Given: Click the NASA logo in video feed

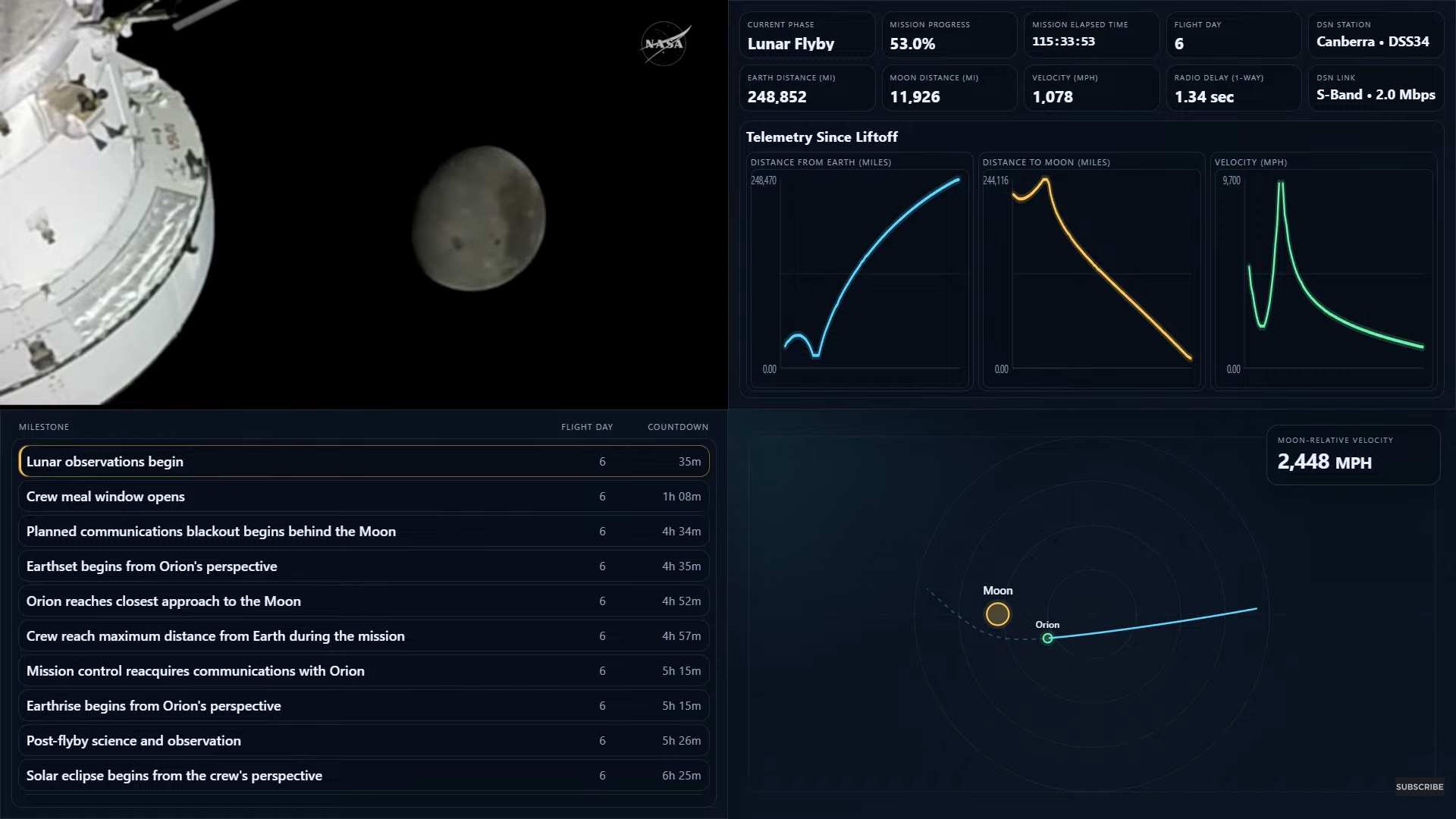Looking at the screenshot, I should coord(664,44).
